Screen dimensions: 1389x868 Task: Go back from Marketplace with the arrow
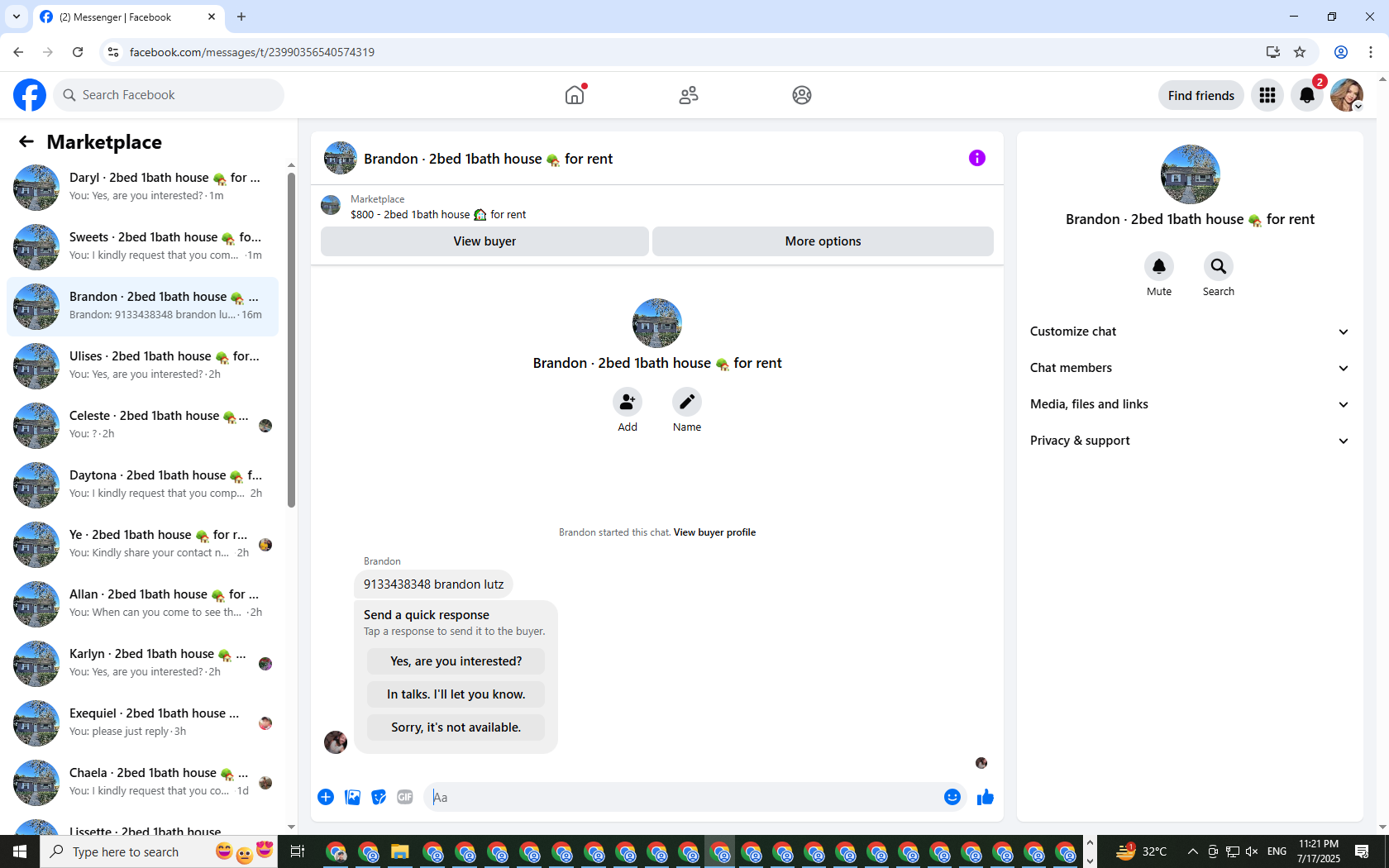[x=26, y=142]
